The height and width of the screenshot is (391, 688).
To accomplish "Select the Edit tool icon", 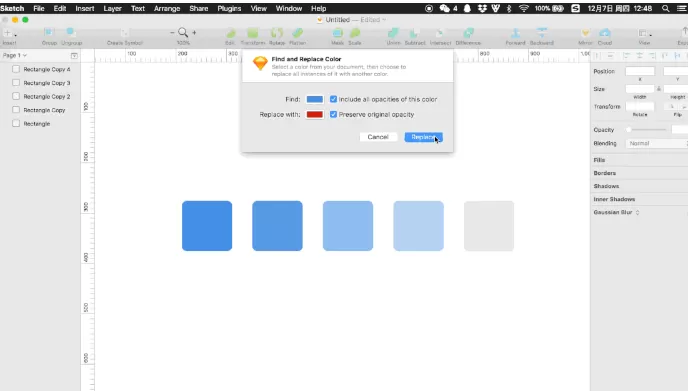I will pyautogui.click(x=230, y=33).
